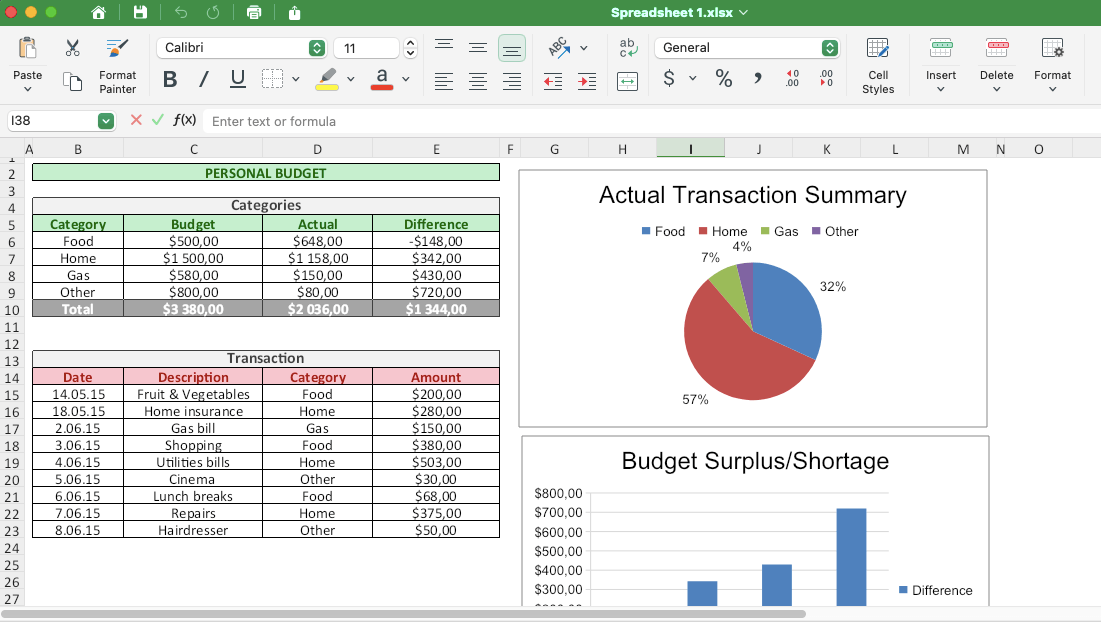Viewport: 1101px width, 622px height.
Task: Click the Increase Decimal icon
Action: click(792, 80)
